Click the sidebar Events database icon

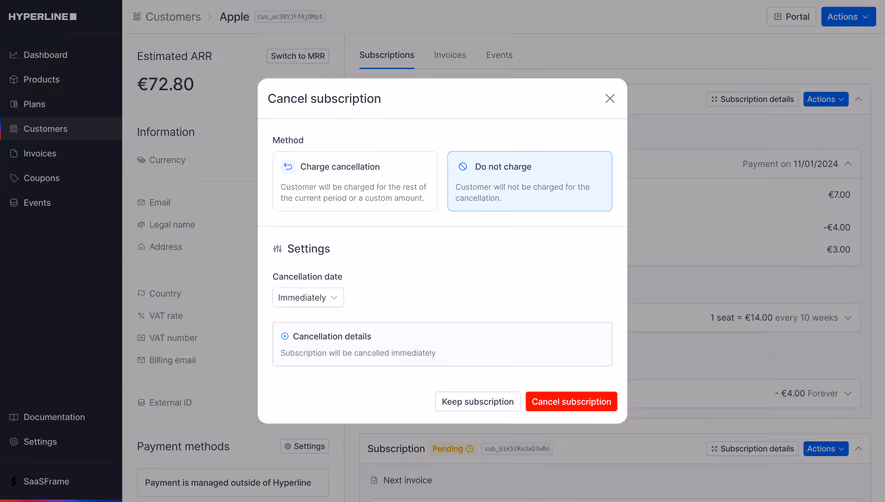pos(14,203)
